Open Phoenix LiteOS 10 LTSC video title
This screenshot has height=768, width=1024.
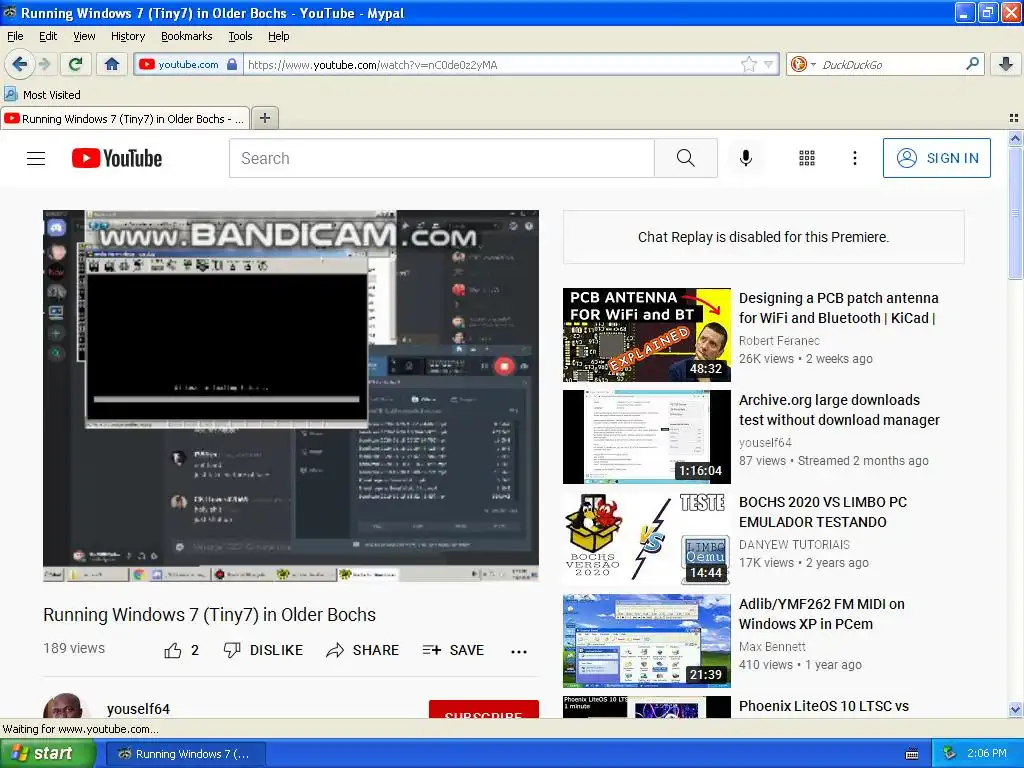coord(824,706)
